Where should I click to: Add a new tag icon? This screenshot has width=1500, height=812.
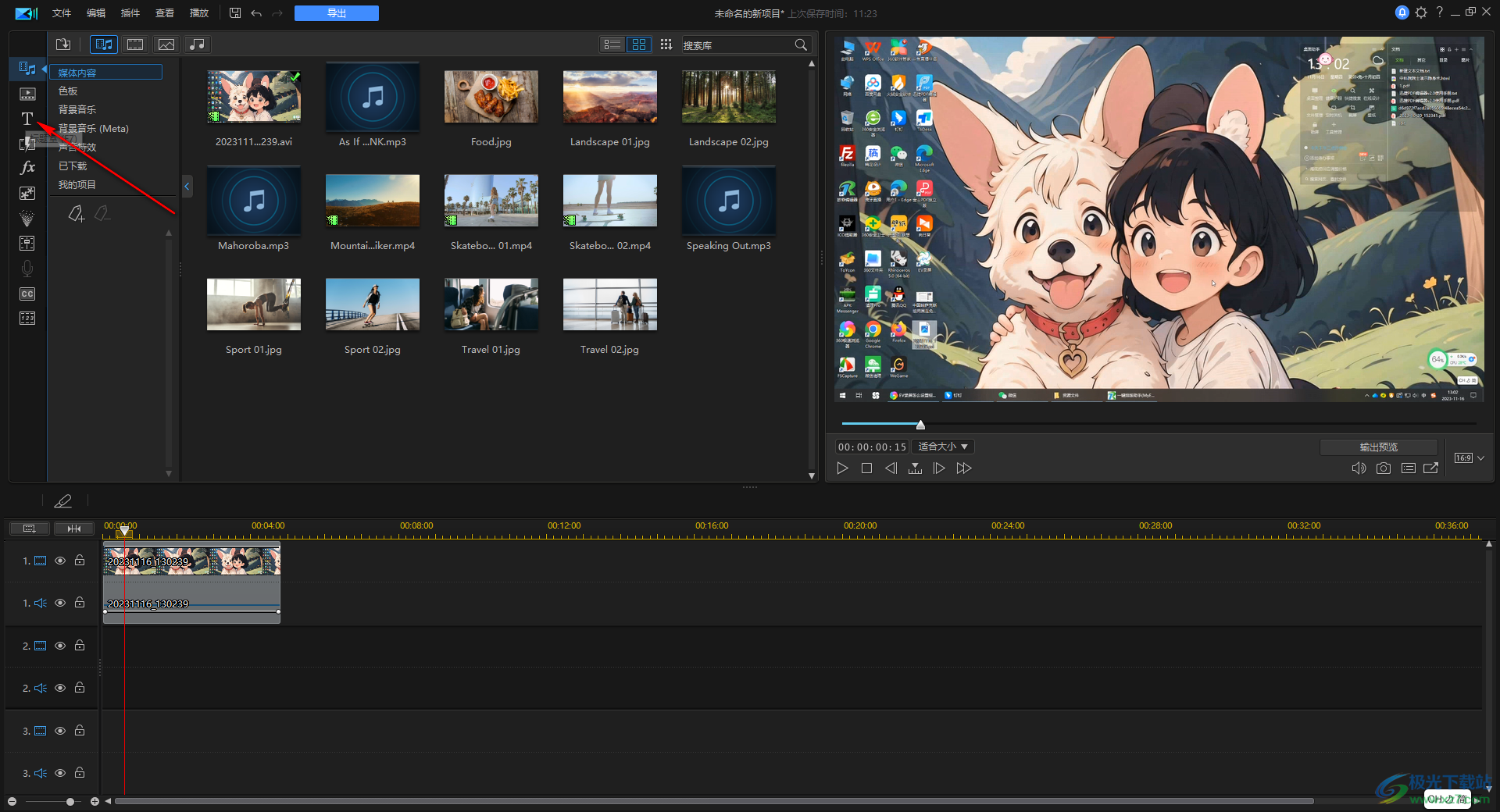(x=76, y=213)
